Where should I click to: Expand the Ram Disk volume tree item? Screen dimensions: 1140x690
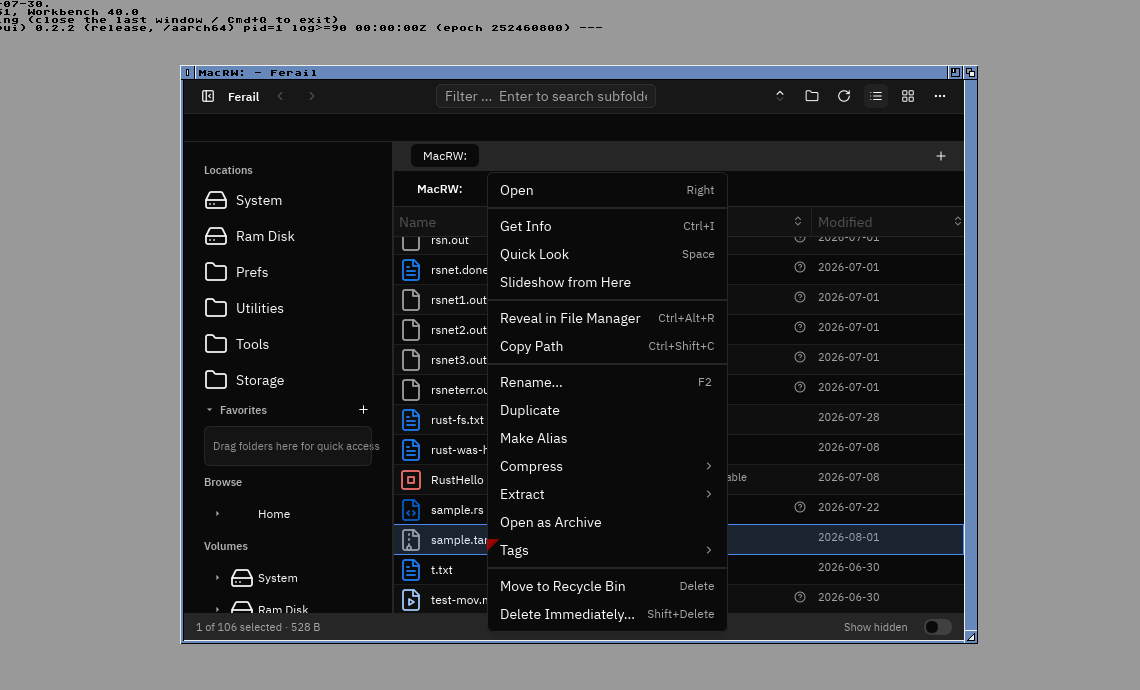pos(217,609)
